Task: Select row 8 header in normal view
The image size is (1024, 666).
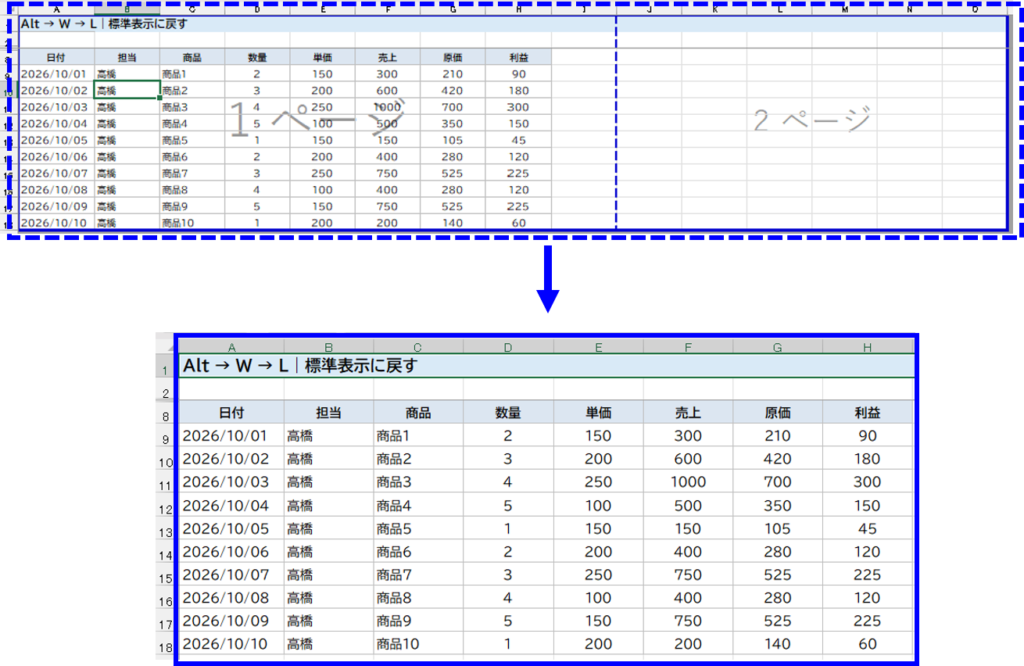Action: tap(166, 413)
